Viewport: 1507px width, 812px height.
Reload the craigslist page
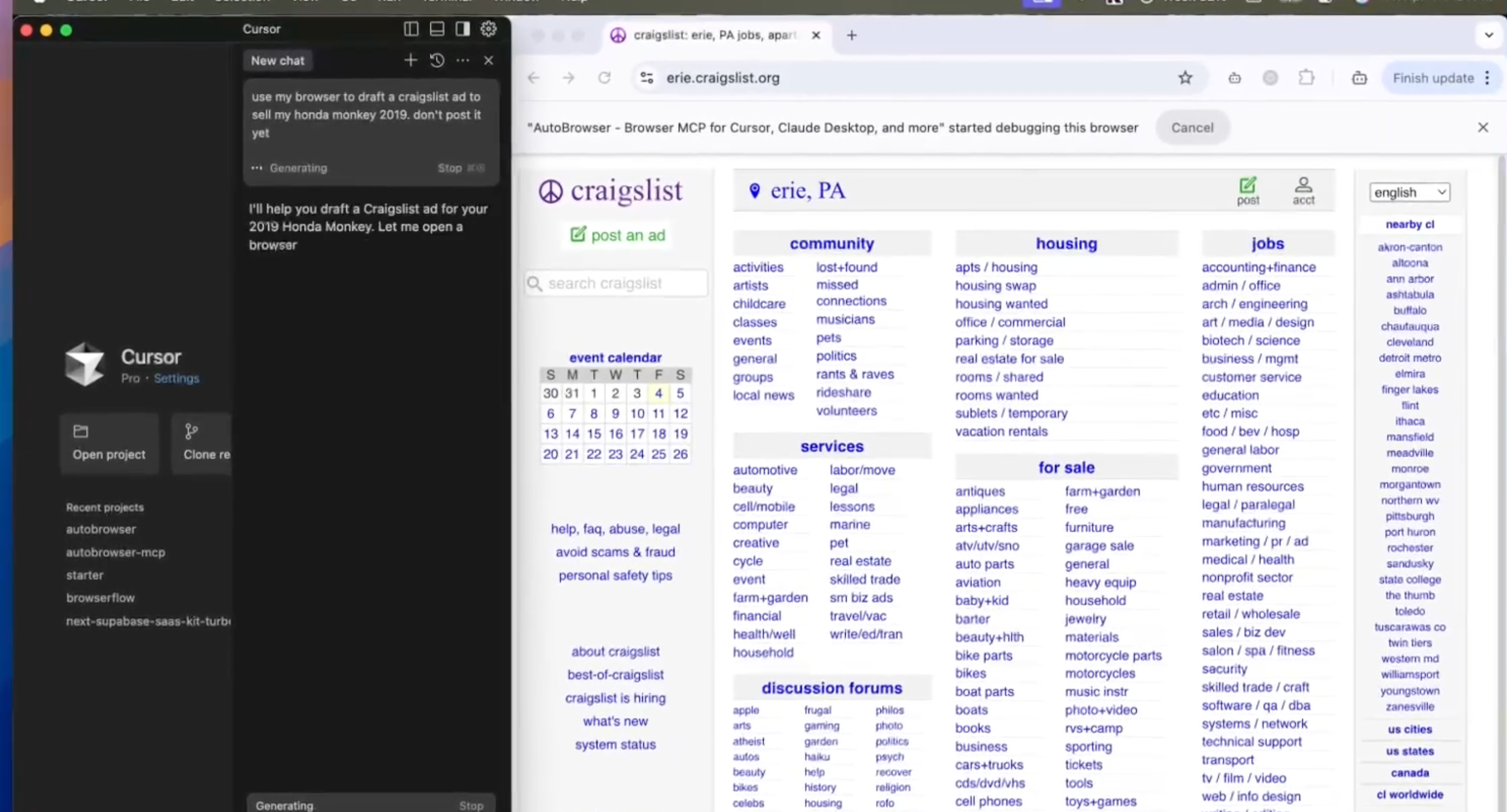click(605, 77)
